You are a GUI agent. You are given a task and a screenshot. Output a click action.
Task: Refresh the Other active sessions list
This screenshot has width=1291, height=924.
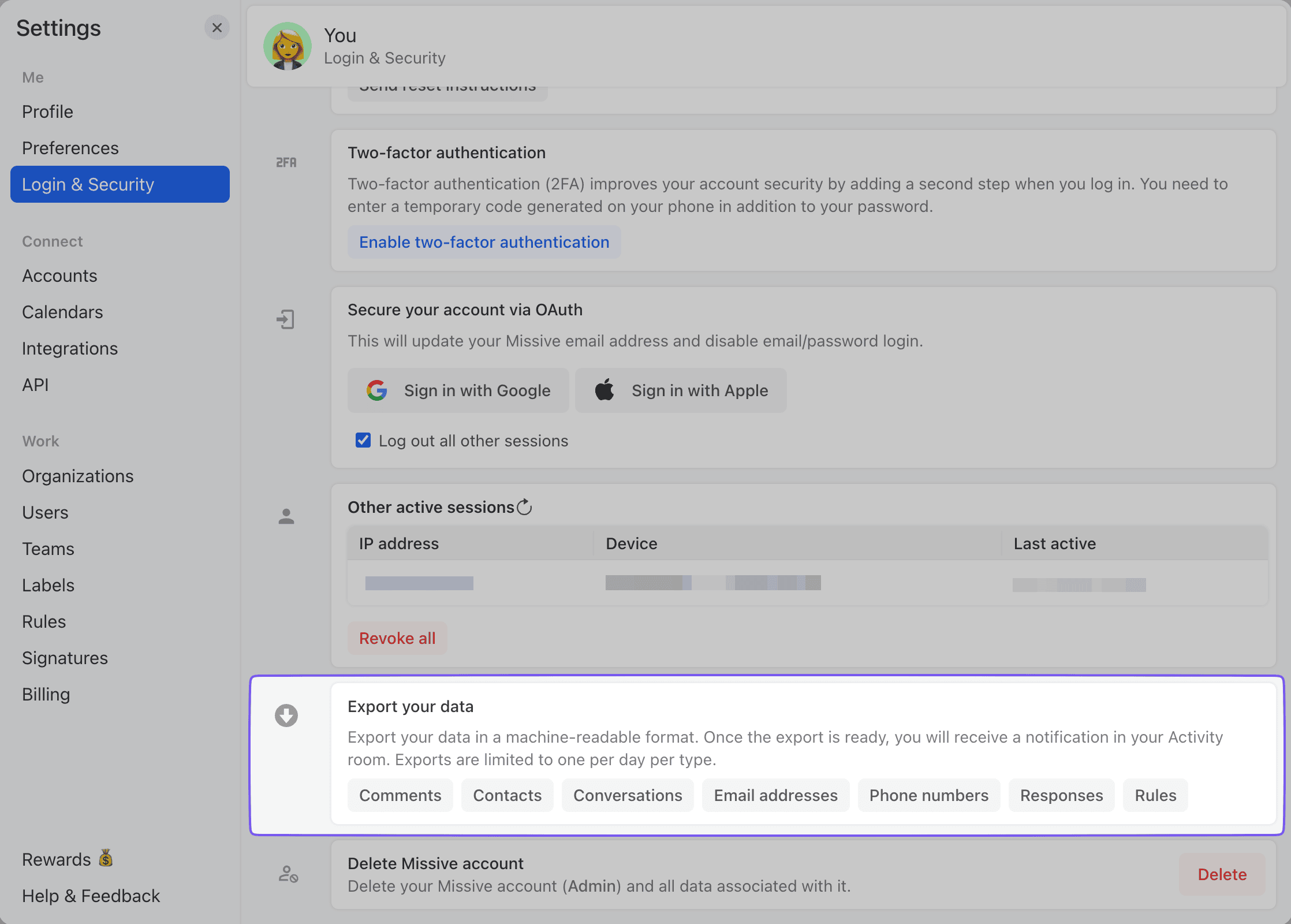click(524, 507)
